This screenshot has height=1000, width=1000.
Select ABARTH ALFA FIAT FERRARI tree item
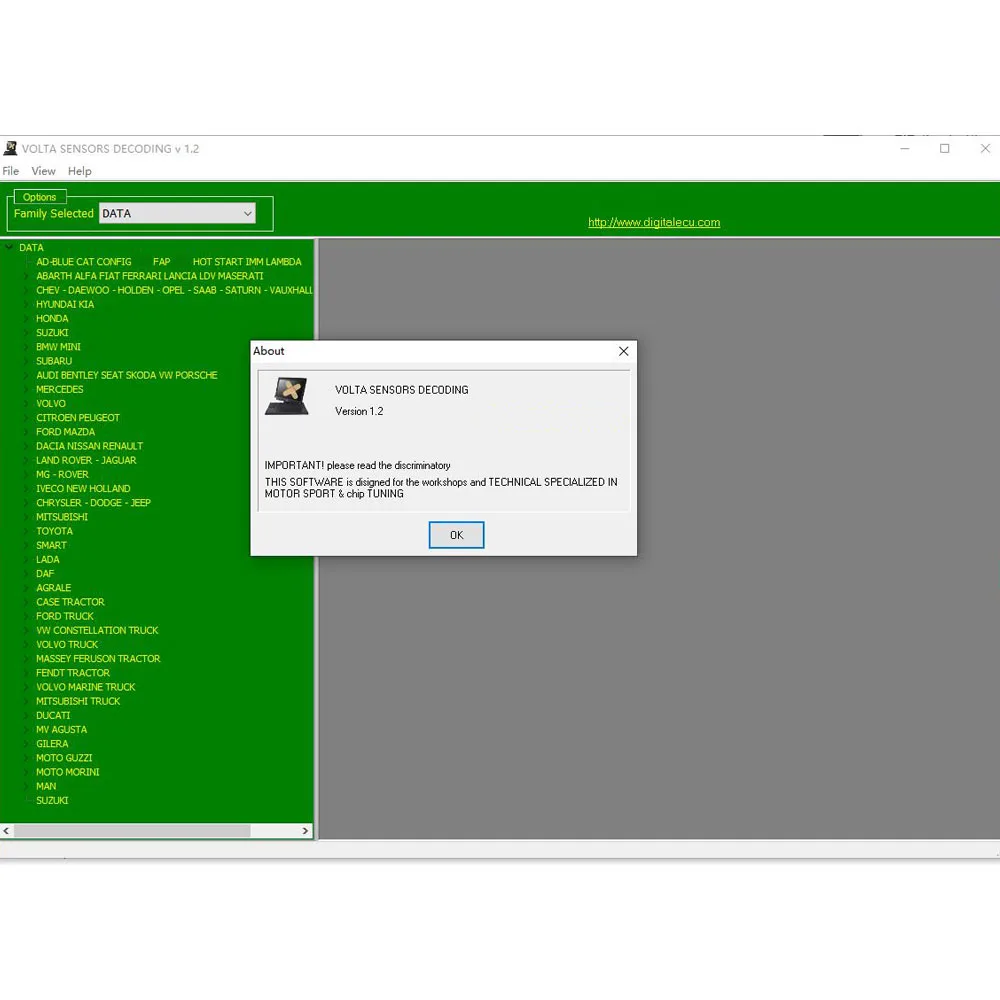(149, 276)
